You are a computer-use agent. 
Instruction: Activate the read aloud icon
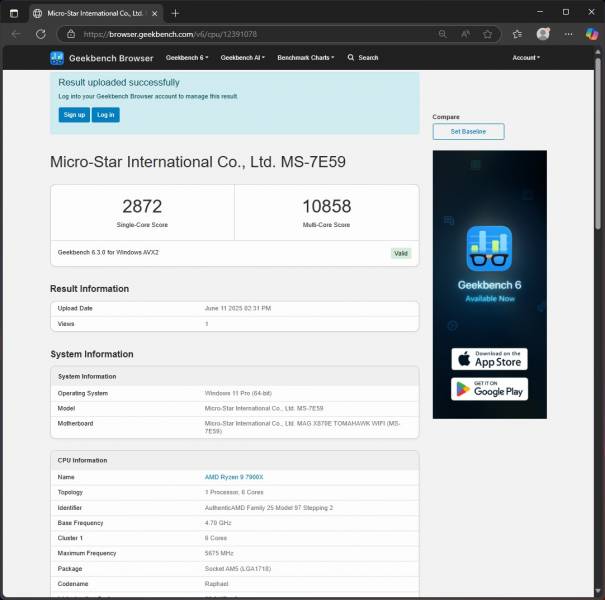pyautogui.click(x=465, y=34)
